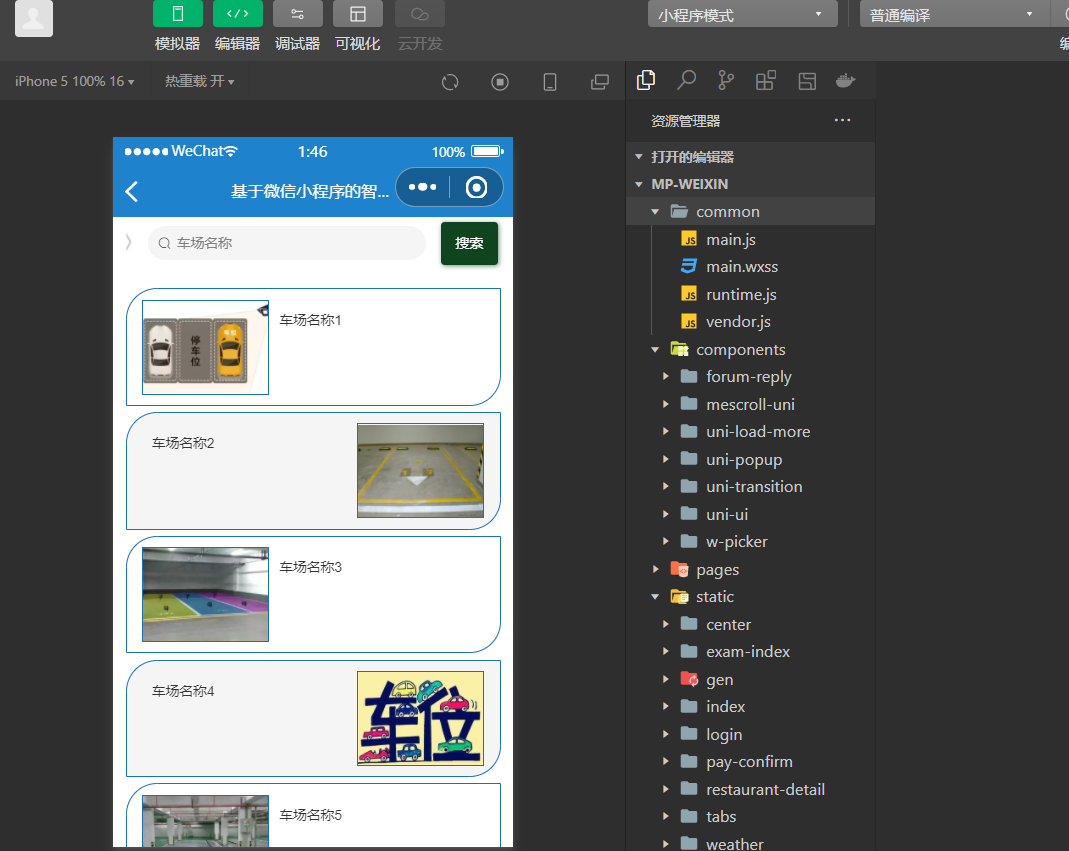The image size is (1069, 851).
Task: Expand the center folder
Action: point(750,625)
